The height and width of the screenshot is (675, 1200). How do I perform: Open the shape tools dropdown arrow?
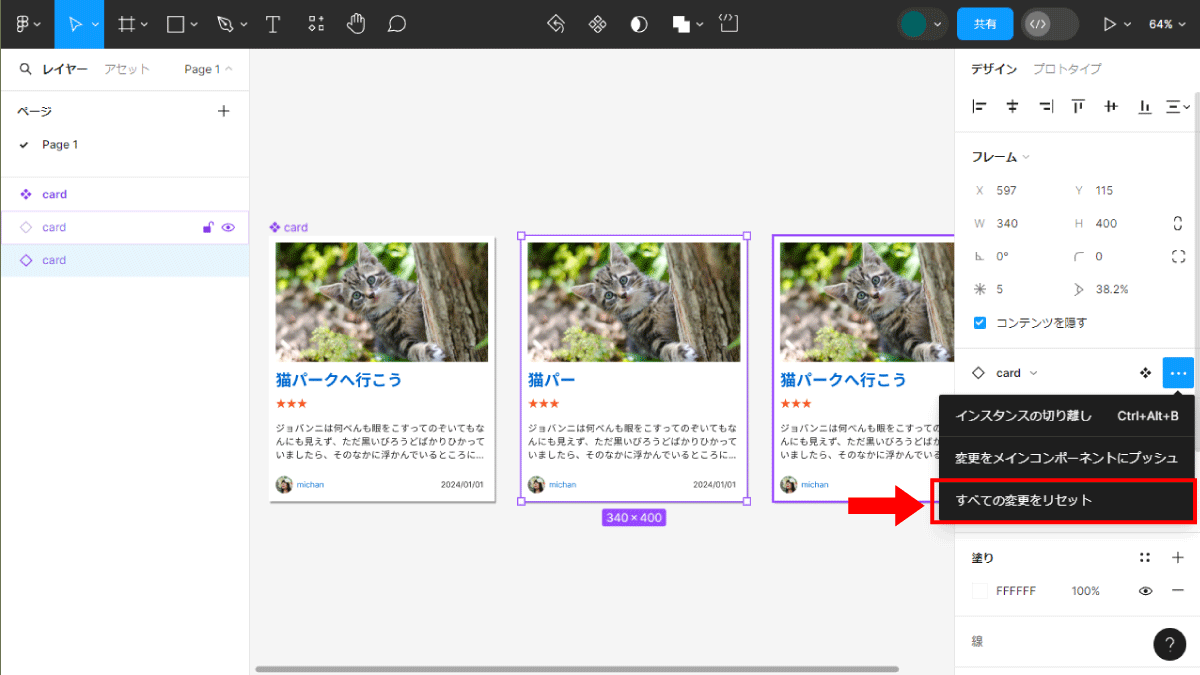pos(194,24)
